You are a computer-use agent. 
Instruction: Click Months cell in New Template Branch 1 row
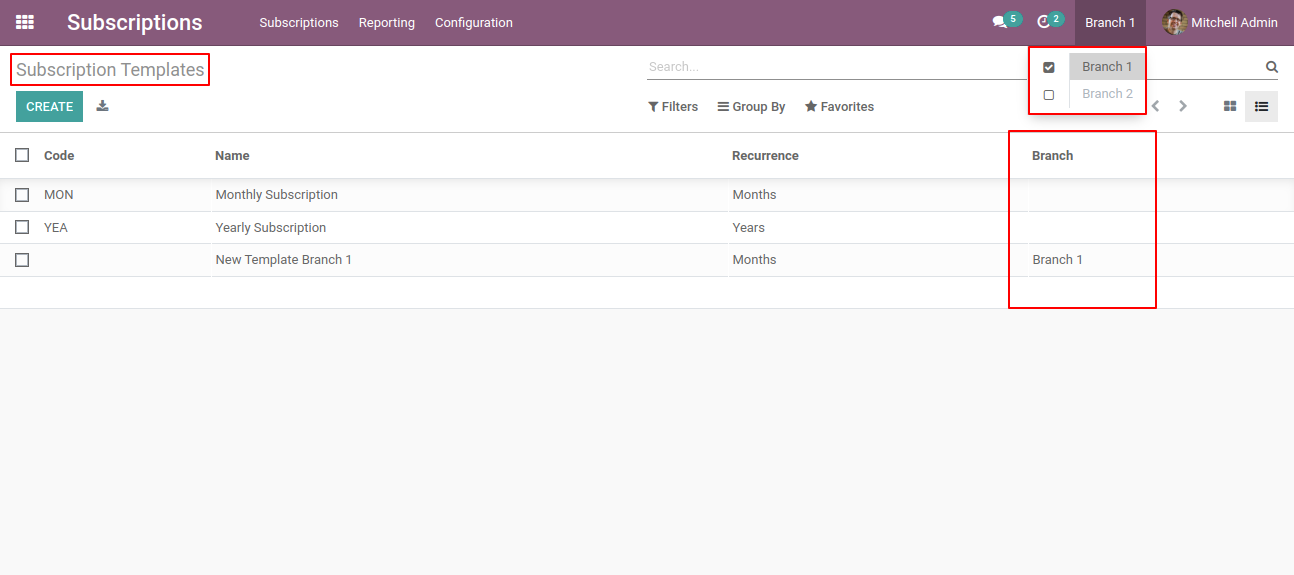pos(754,260)
